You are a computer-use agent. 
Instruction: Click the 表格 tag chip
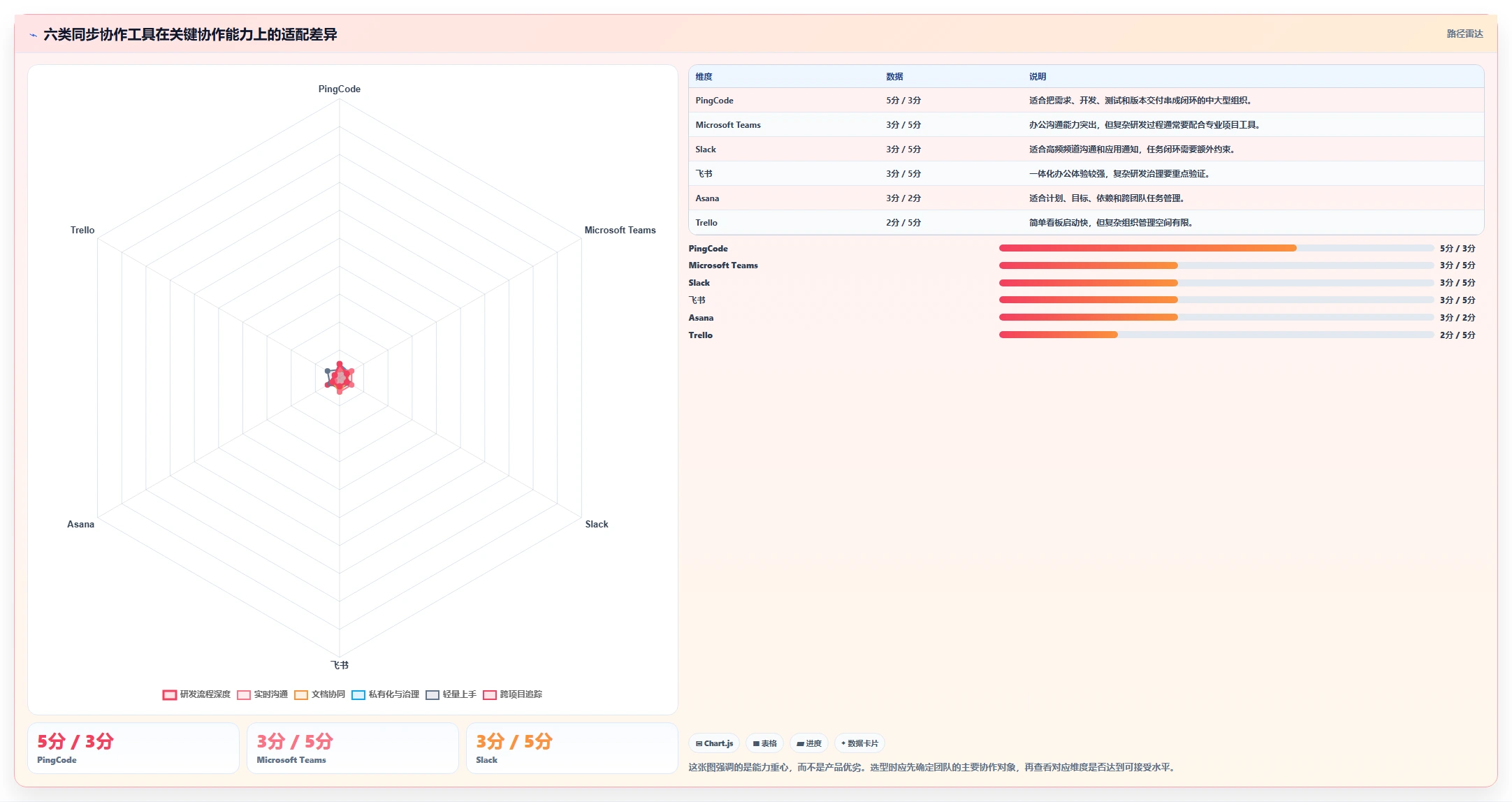click(765, 743)
